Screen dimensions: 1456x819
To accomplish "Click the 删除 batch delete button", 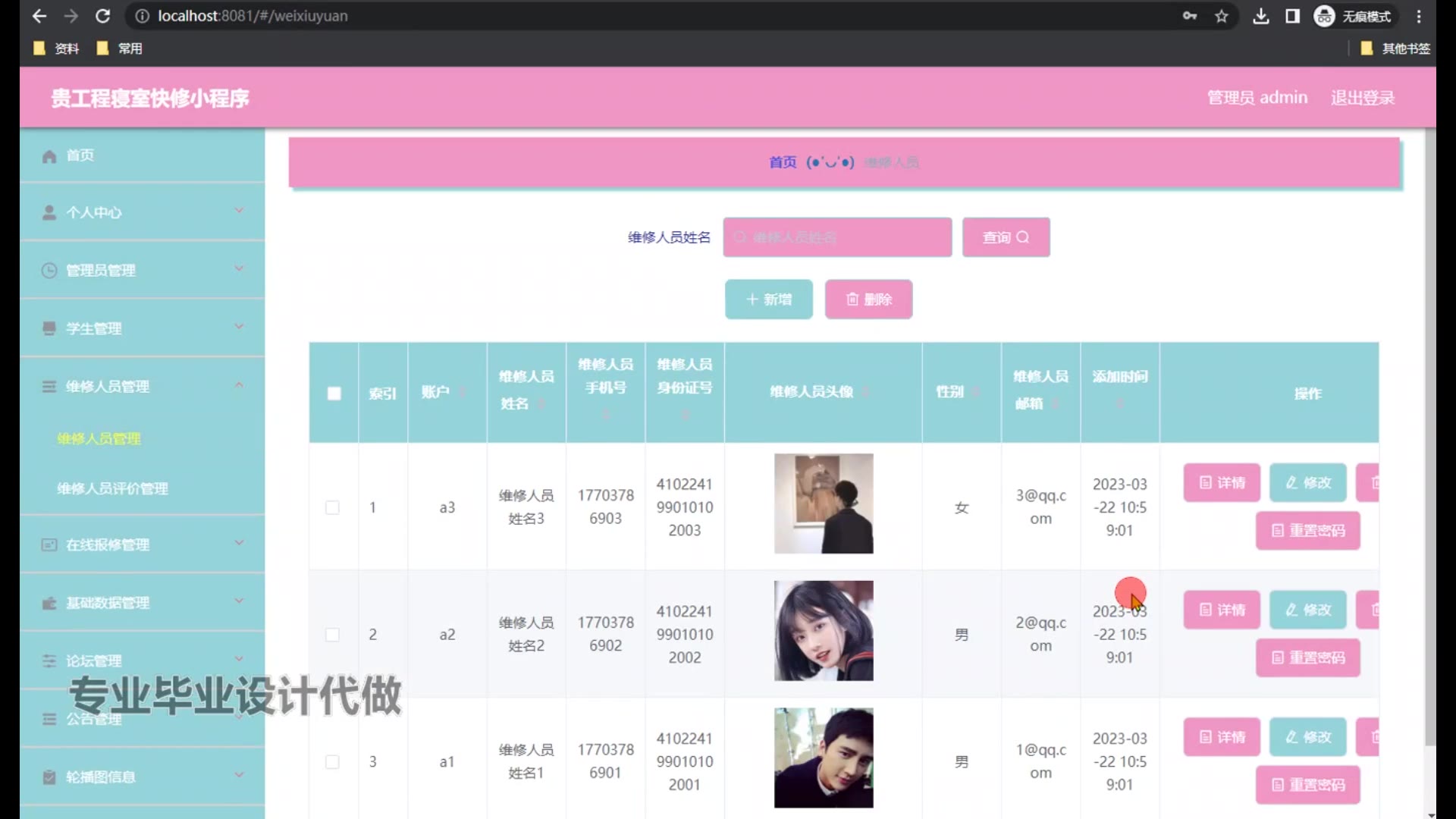I will pos(869,300).
